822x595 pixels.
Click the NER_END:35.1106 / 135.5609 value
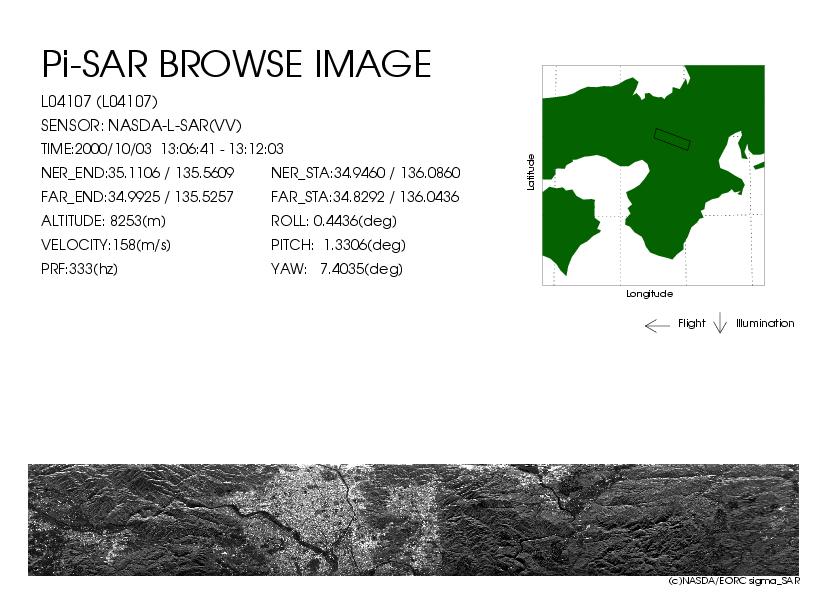(137, 173)
